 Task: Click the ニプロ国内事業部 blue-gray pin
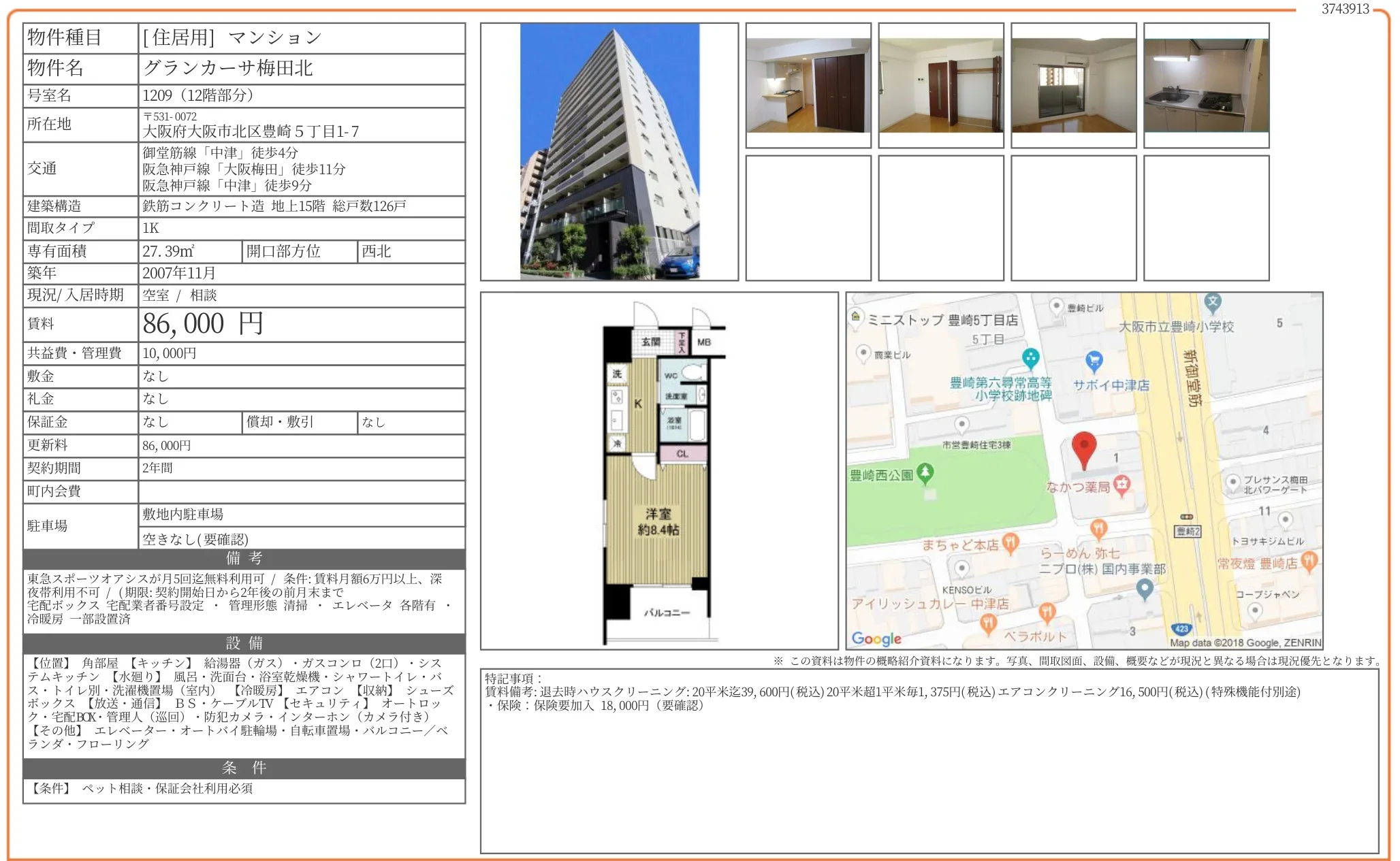(x=1145, y=588)
